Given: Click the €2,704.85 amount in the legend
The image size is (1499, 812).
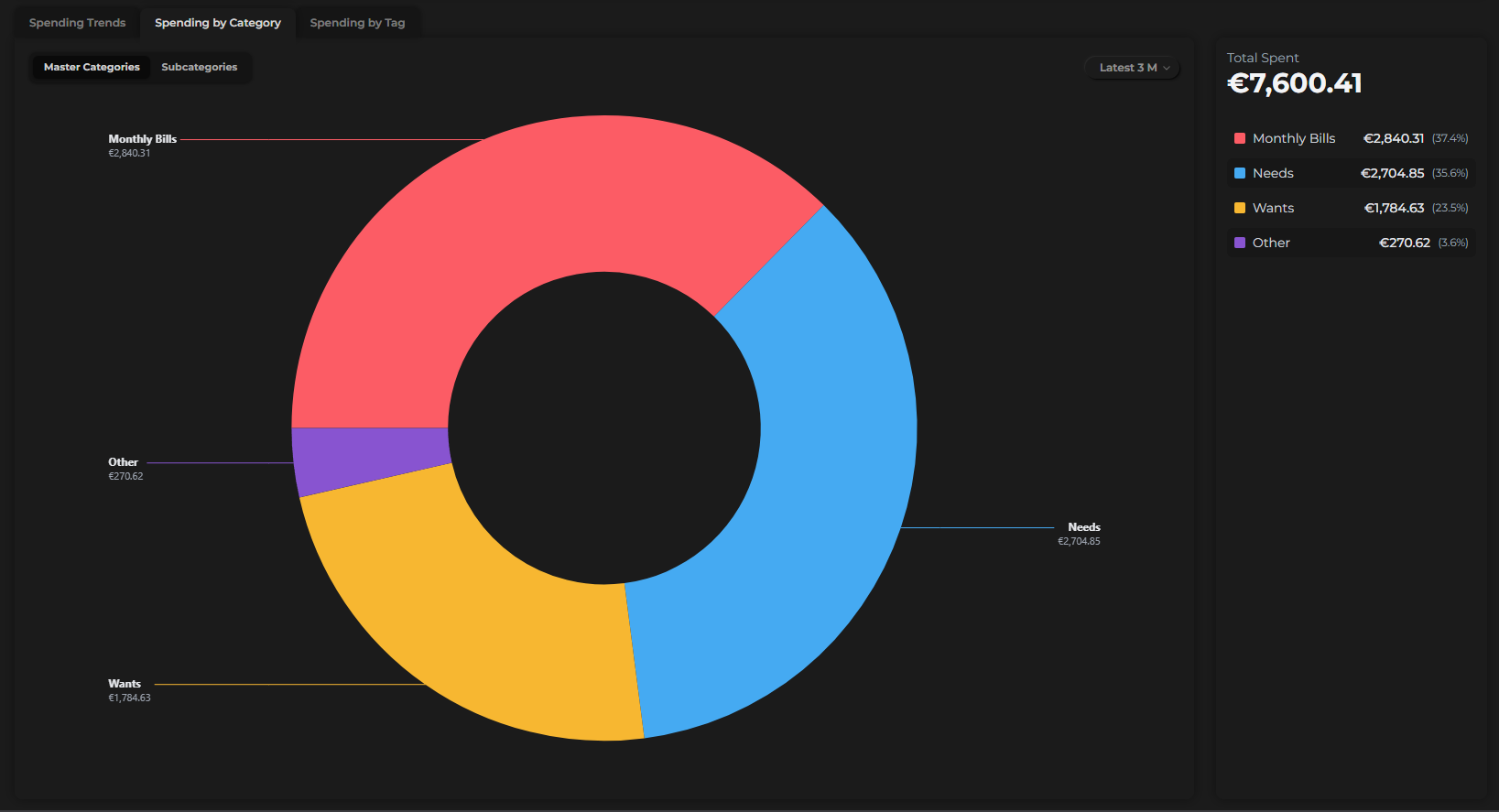Looking at the screenshot, I should pos(1393,173).
